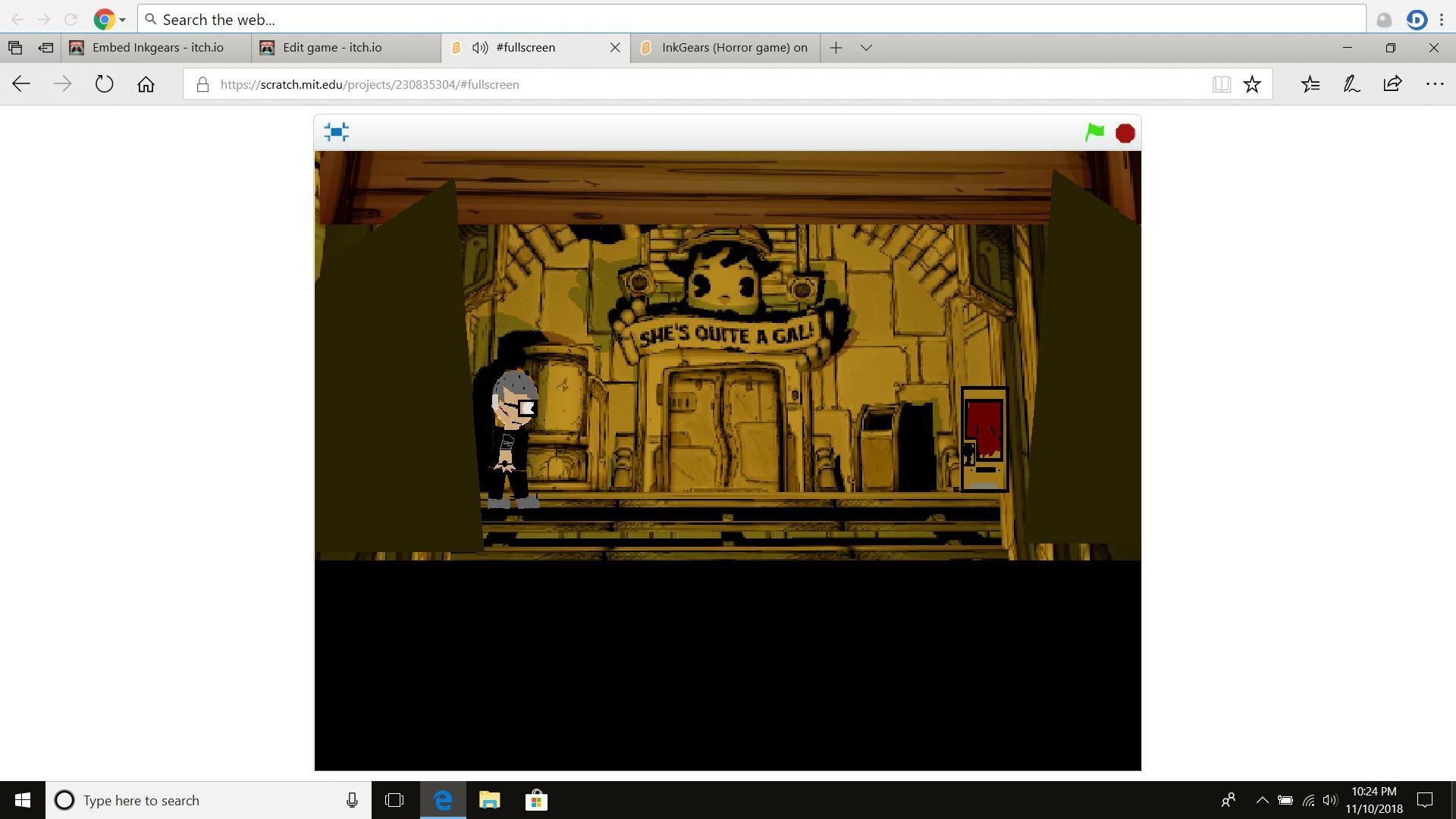
Task: Open Microsoft Store from the taskbar
Action: [x=536, y=800]
